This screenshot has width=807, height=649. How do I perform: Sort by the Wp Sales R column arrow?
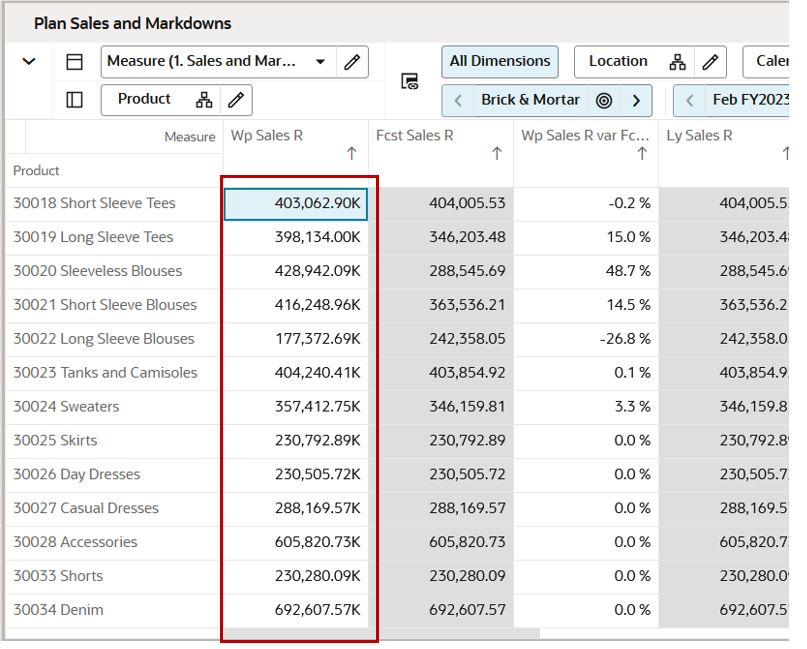point(351,154)
